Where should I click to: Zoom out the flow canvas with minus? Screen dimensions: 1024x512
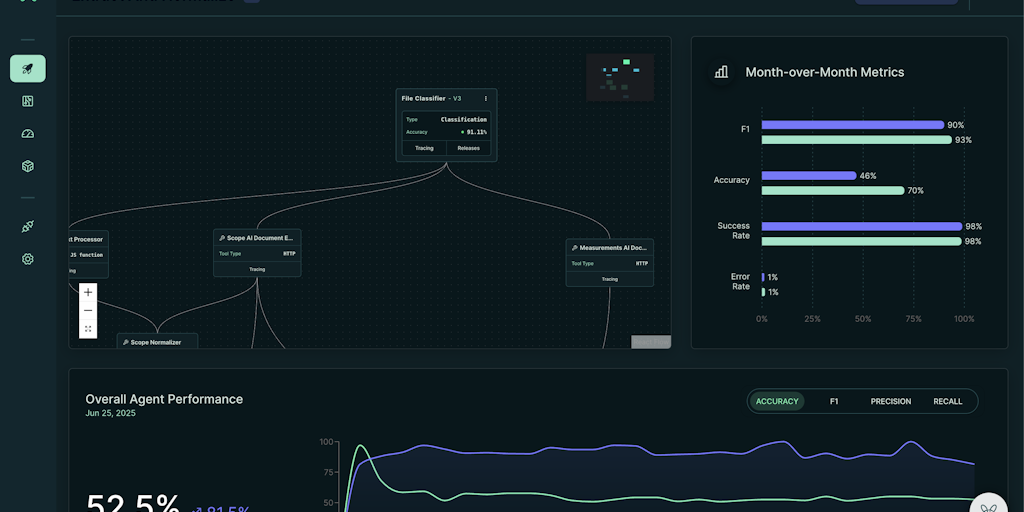(x=88, y=311)
